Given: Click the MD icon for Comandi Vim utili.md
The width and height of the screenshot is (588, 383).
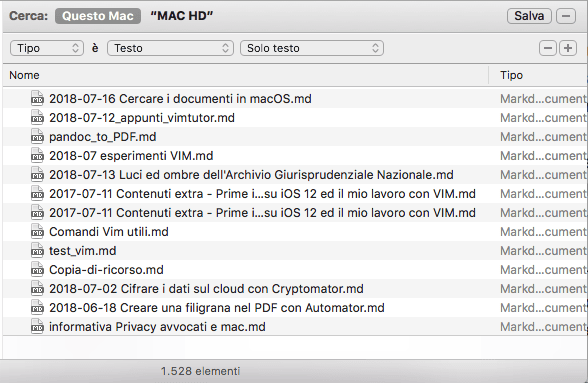Looking at the screenshot, I should (x=37, y=232).
